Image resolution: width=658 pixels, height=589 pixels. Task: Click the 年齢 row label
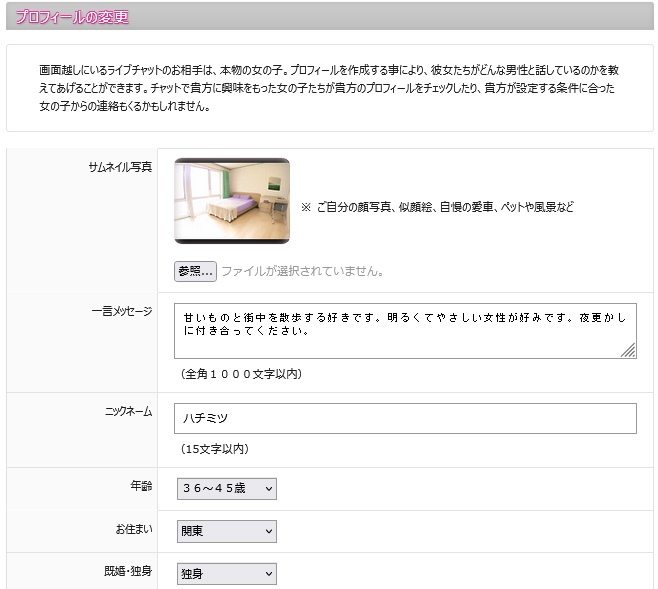tap(139, 486)
